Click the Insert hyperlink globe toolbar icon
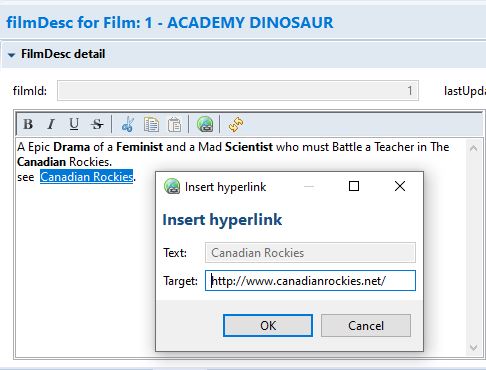486x370 pixels. pos(205,124)
